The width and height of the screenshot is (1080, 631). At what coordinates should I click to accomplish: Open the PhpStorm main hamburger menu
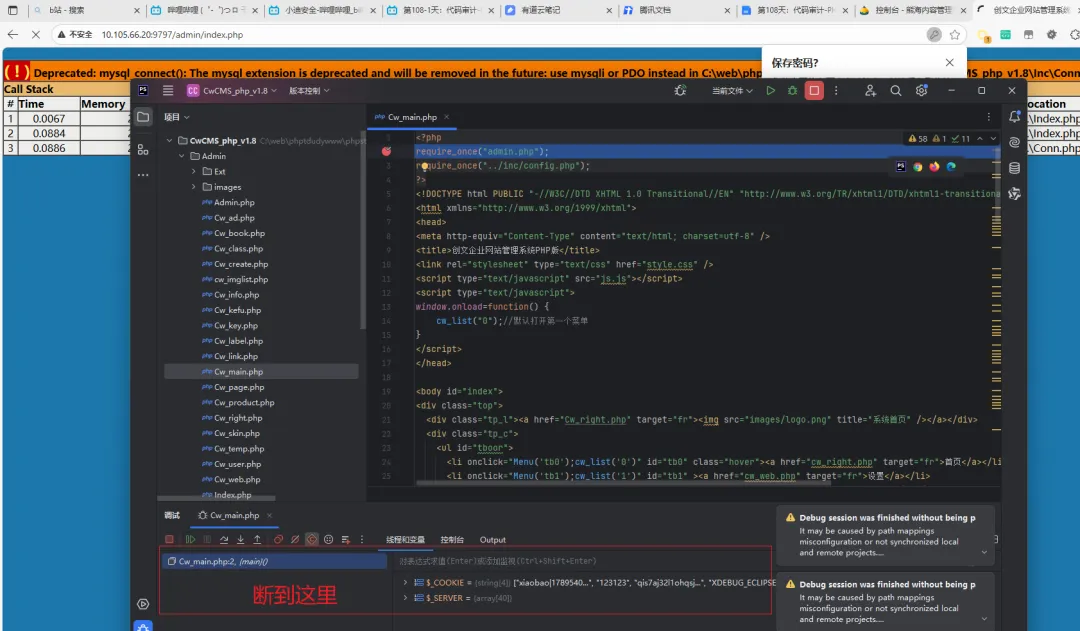[168, 90]
